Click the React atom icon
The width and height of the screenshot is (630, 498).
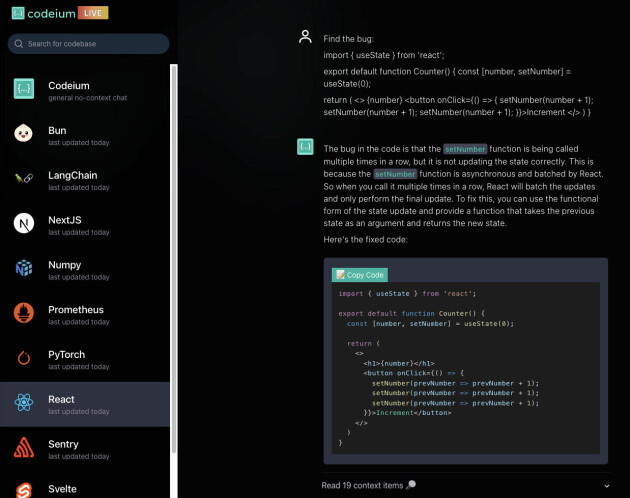24,402
